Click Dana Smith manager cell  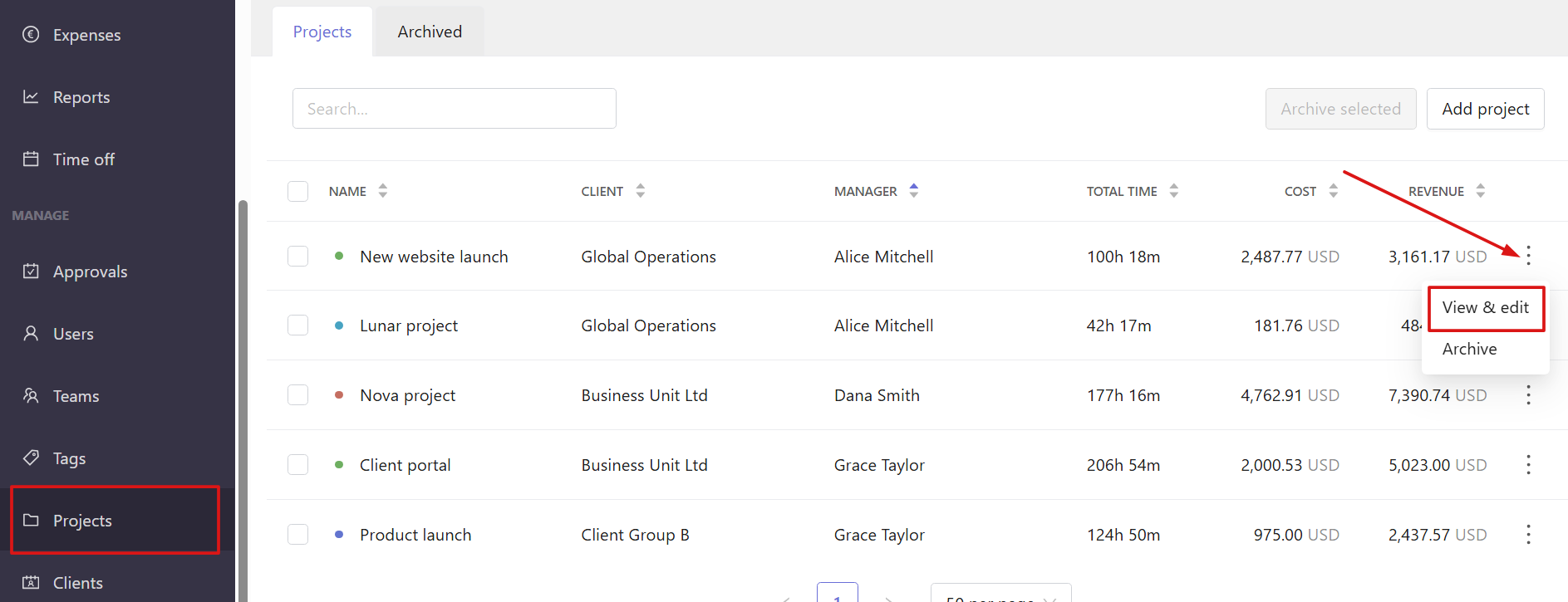(877, 395)
